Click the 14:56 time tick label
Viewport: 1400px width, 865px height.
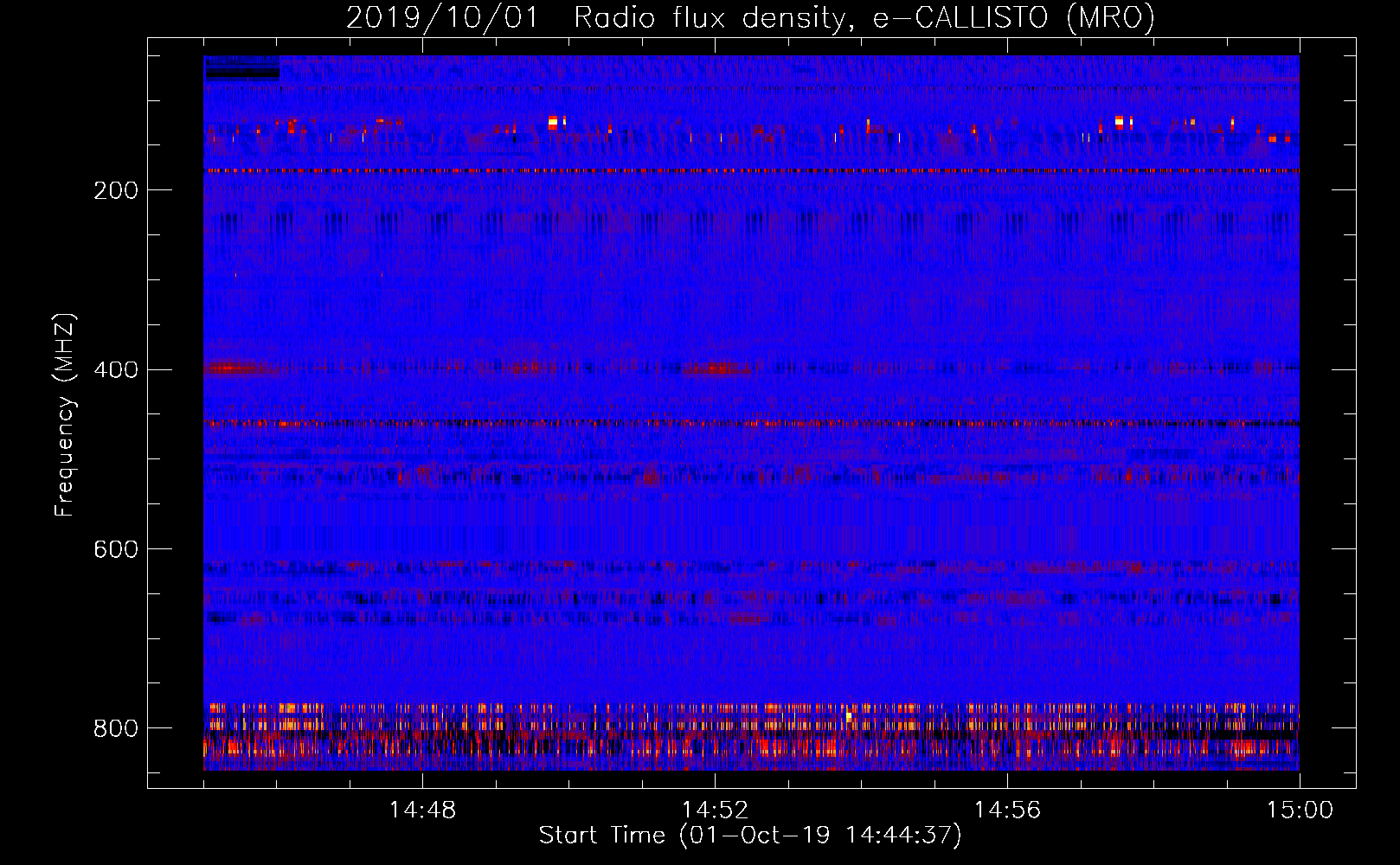[1007, 811]
